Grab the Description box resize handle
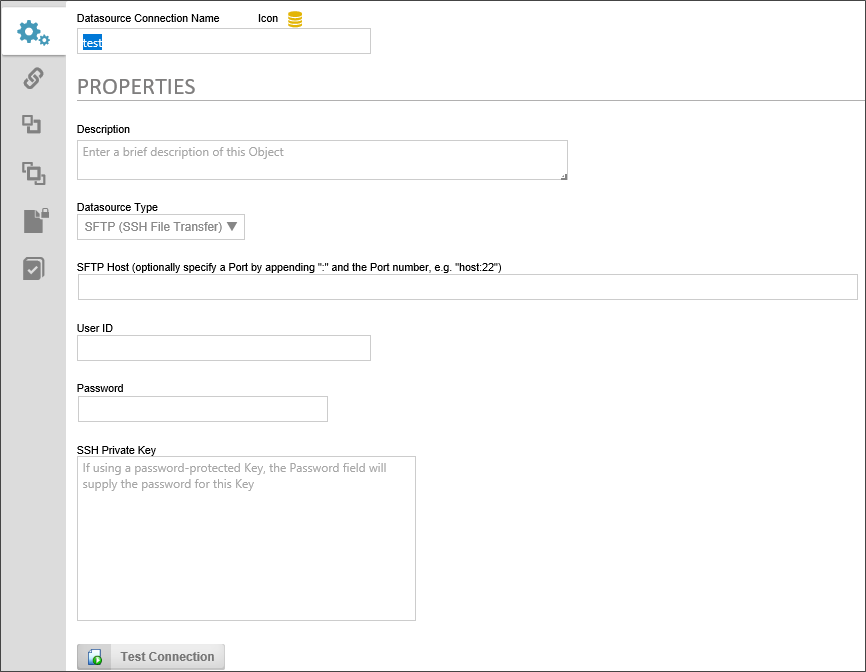The width and height of the screenshot is (866, 672). click(x=563, y=175)
